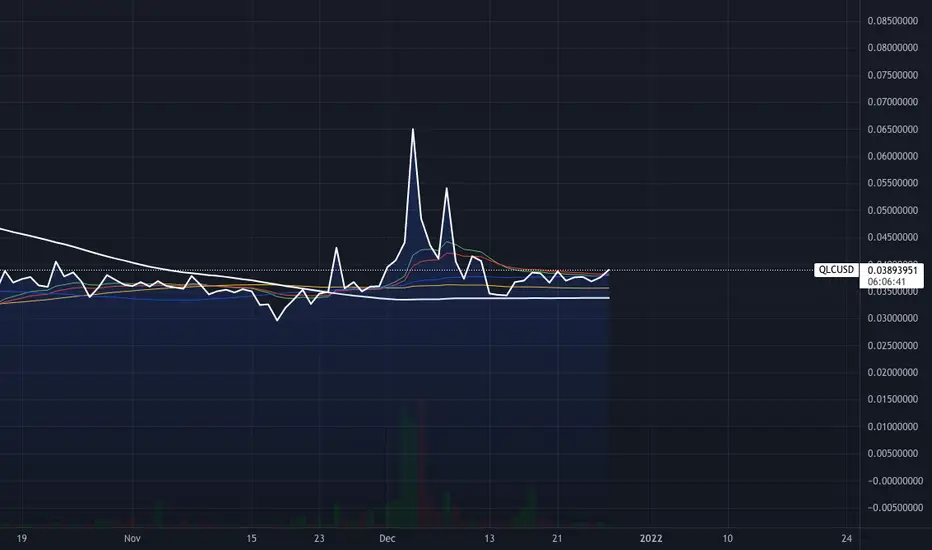Image resolution: width=932 pixels, height=550 pixels.
Task: Click the 0.02500000 price axis label
Action: [893, 345]
